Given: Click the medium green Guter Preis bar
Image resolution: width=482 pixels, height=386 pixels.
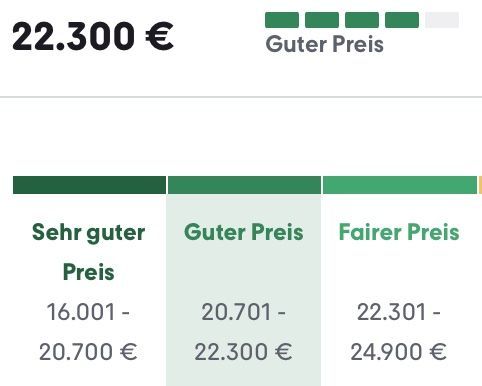Looking at the screenshot, I should pos(244,185).
